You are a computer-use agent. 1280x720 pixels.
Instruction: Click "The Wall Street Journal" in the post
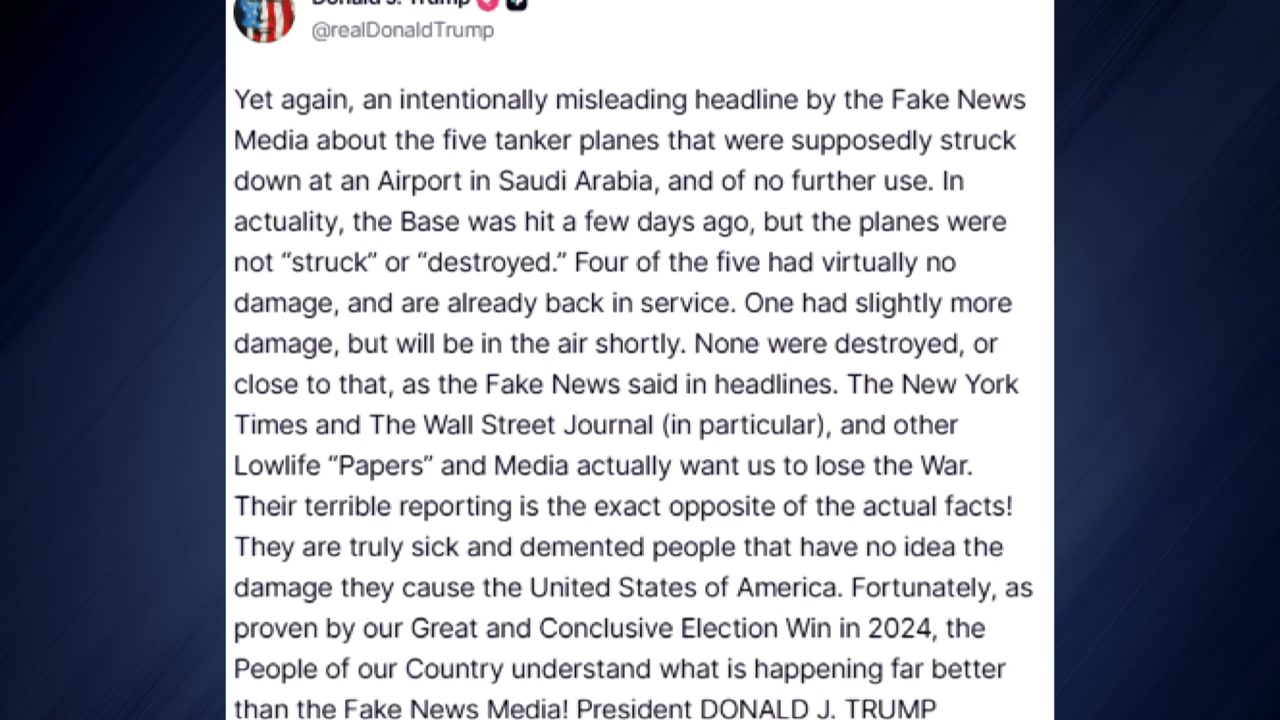(511, 425)
